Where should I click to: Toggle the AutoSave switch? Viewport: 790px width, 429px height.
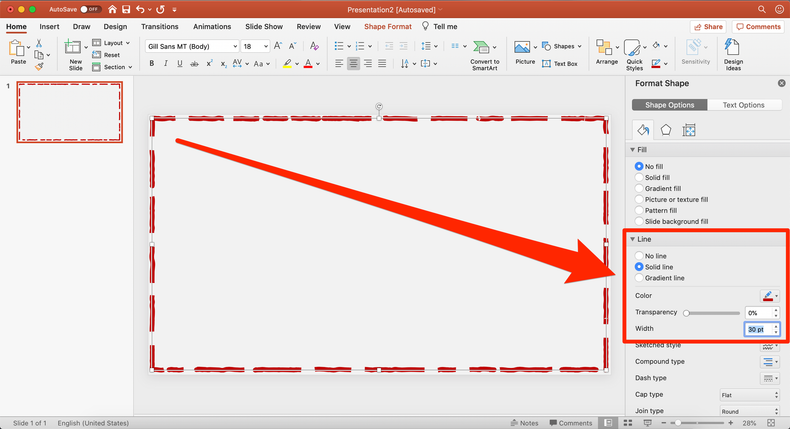pos(90,10)
